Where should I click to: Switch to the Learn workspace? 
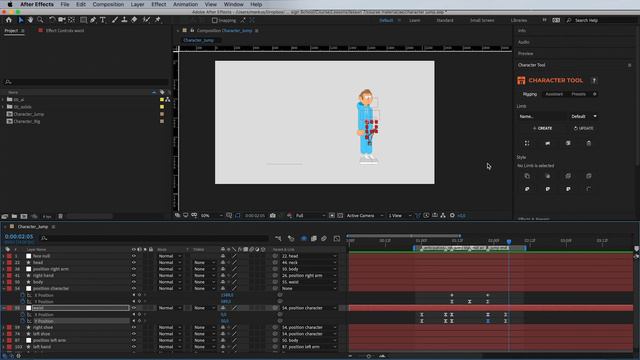(415, 20)
